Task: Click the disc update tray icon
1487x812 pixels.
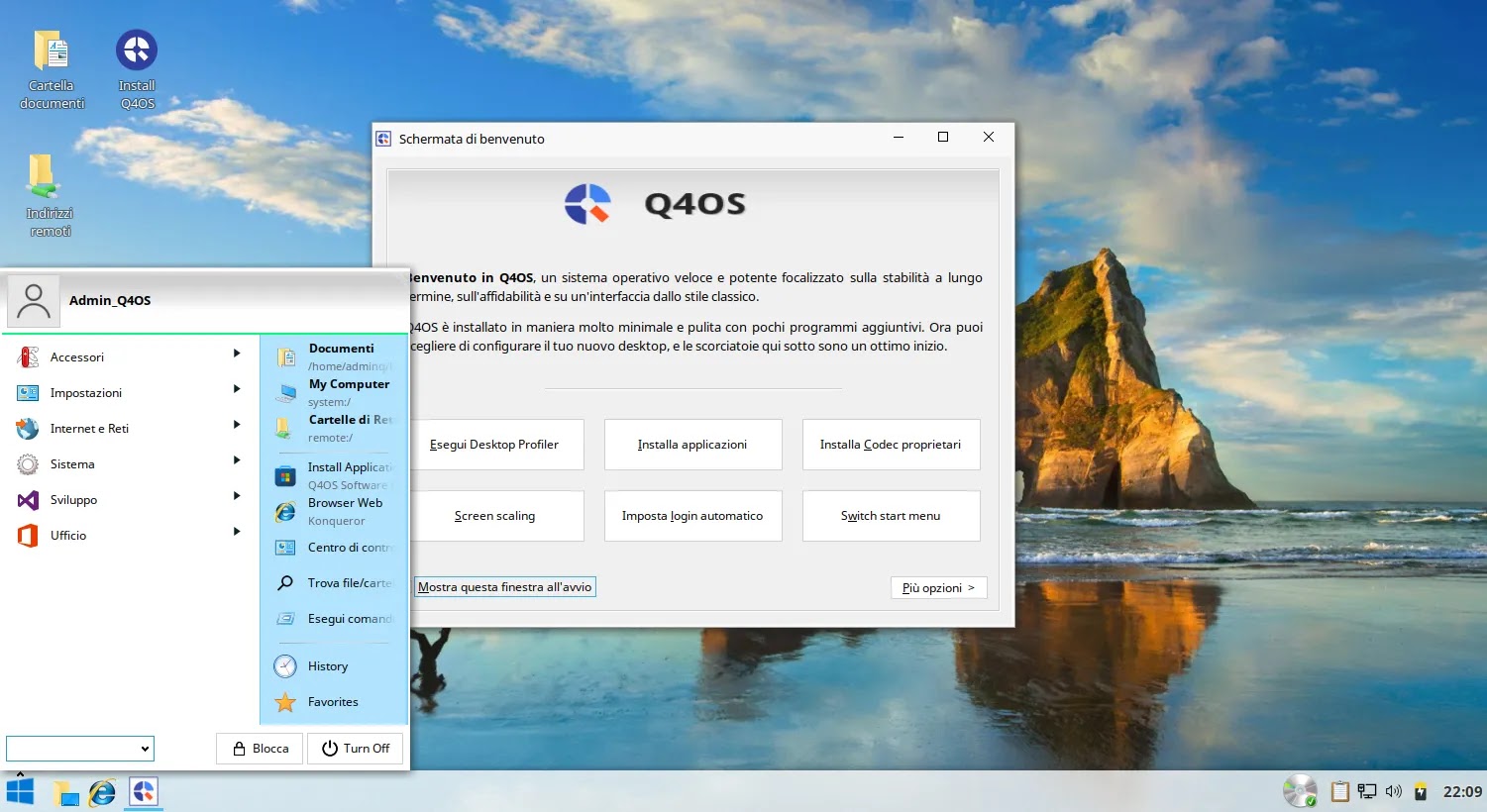Action: (x=1300, y=791)
